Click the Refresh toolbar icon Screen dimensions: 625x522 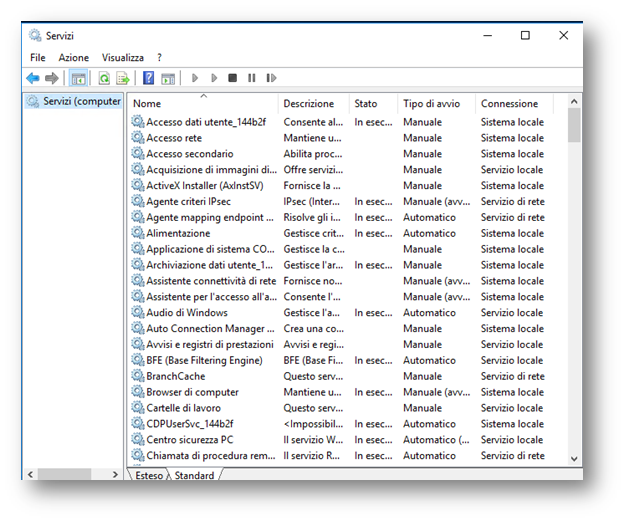tap(104, 78)
